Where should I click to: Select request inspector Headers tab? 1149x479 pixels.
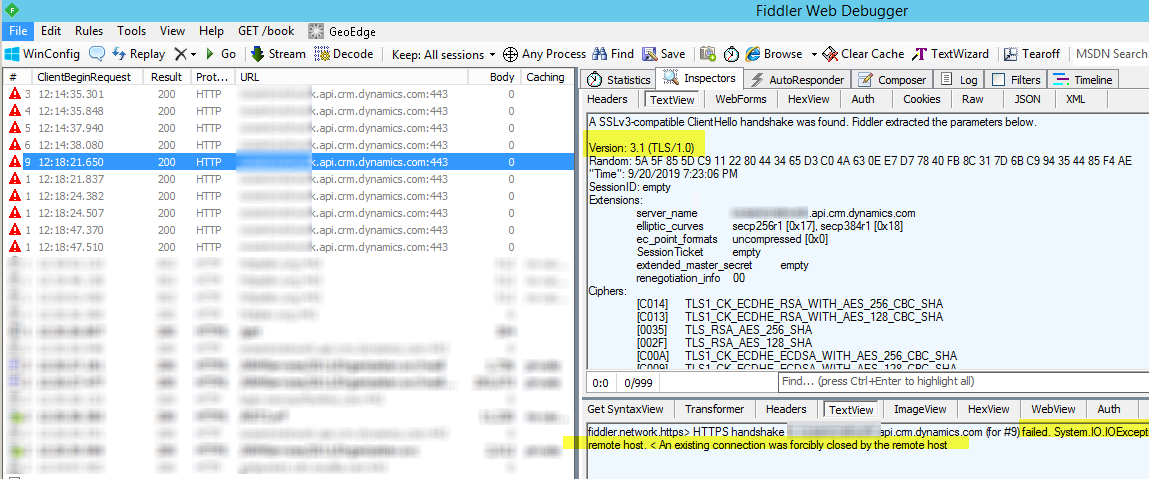click(x=607, y=99)
